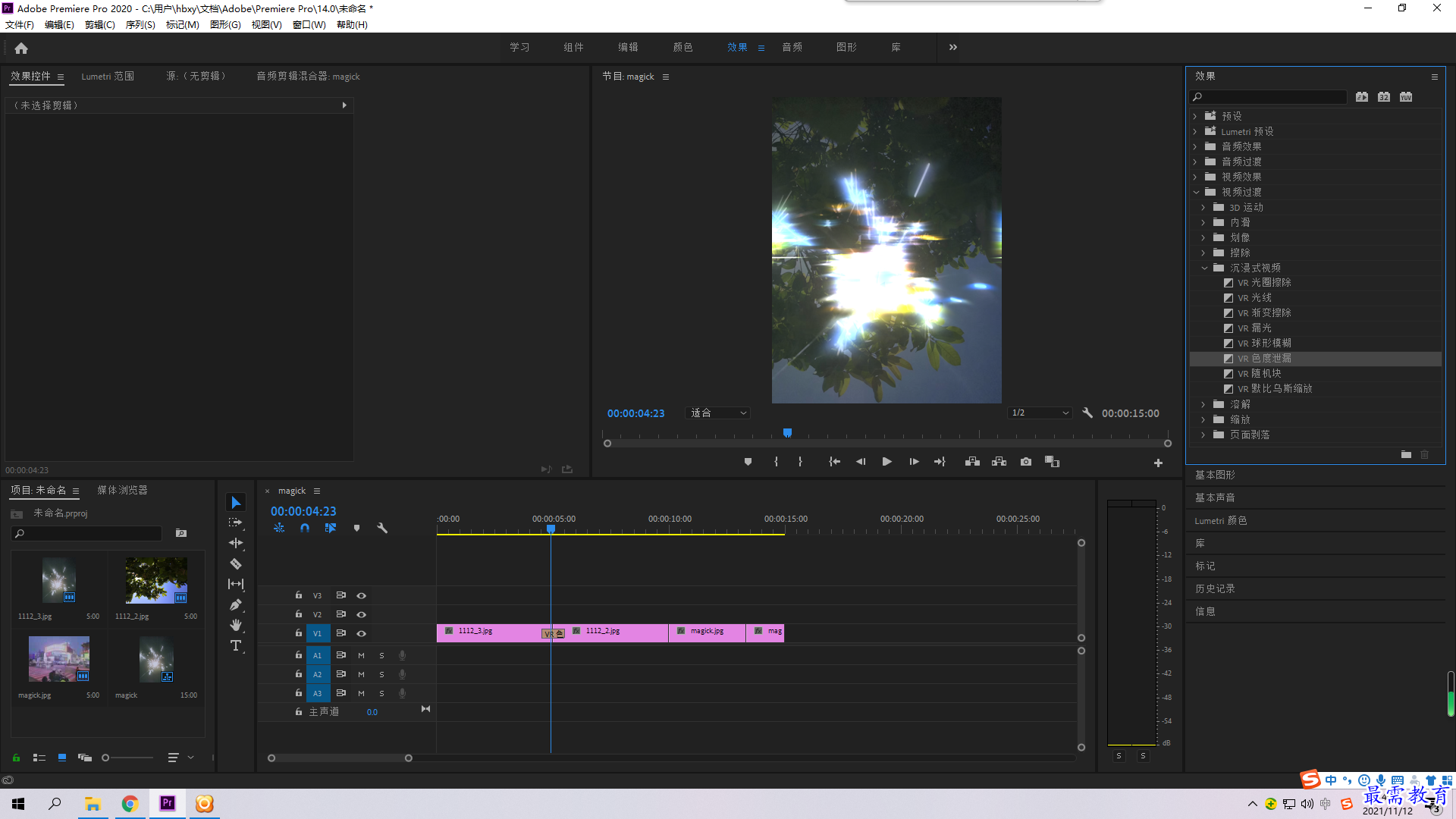Select the Selection tool arrow
Screen dimensions: 1456x819
coord(236,503)
